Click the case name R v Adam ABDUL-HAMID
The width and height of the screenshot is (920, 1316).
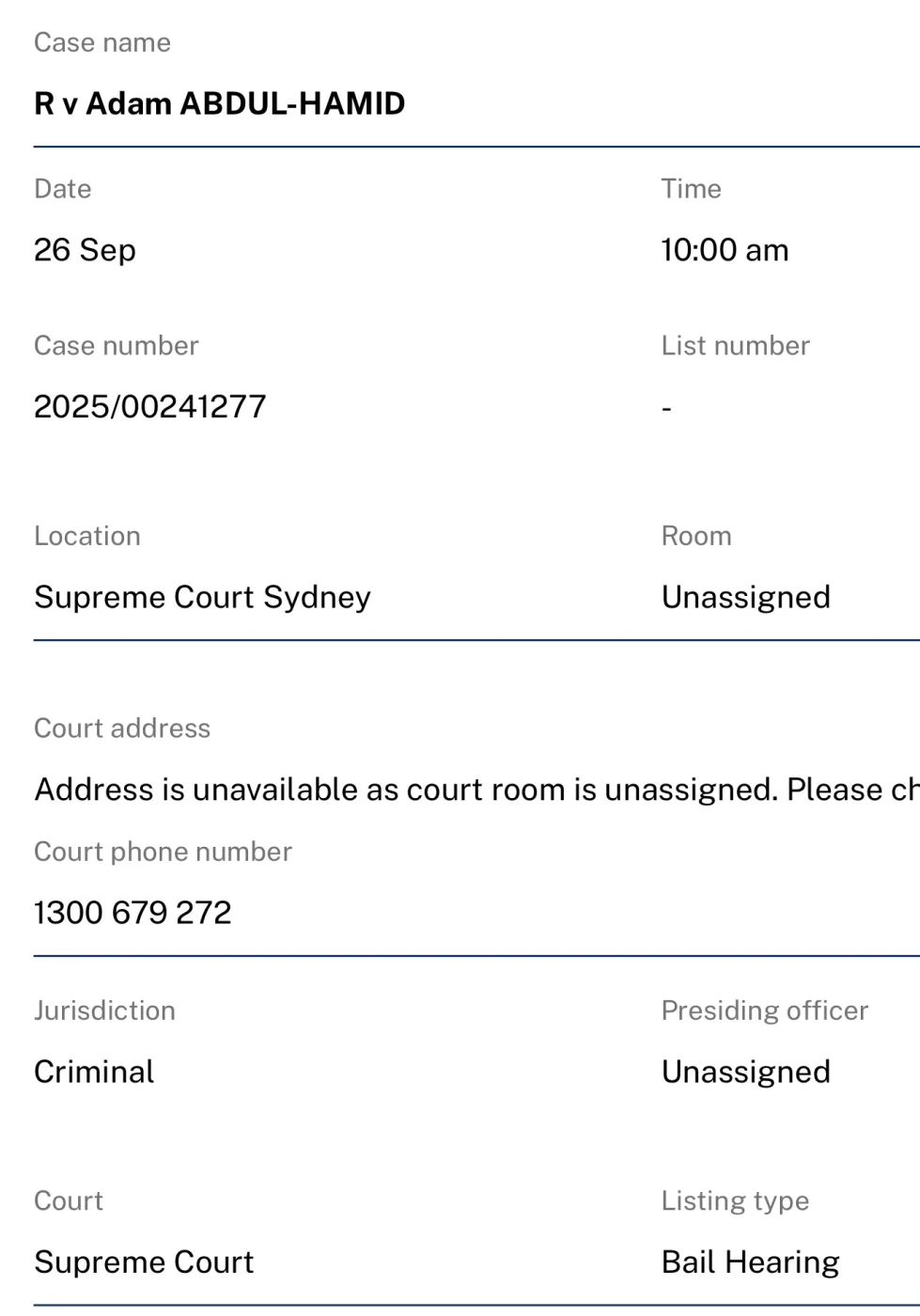click(219, 103)
